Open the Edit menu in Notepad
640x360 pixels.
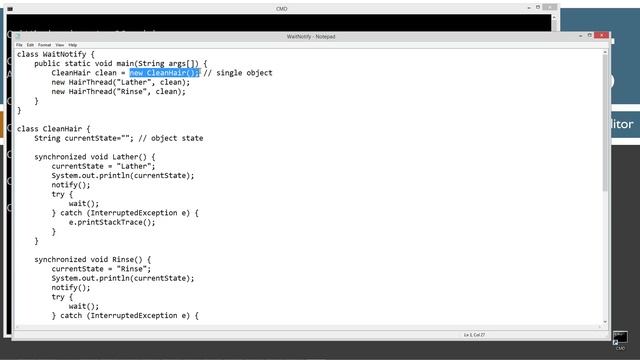(x=30, y=45)
